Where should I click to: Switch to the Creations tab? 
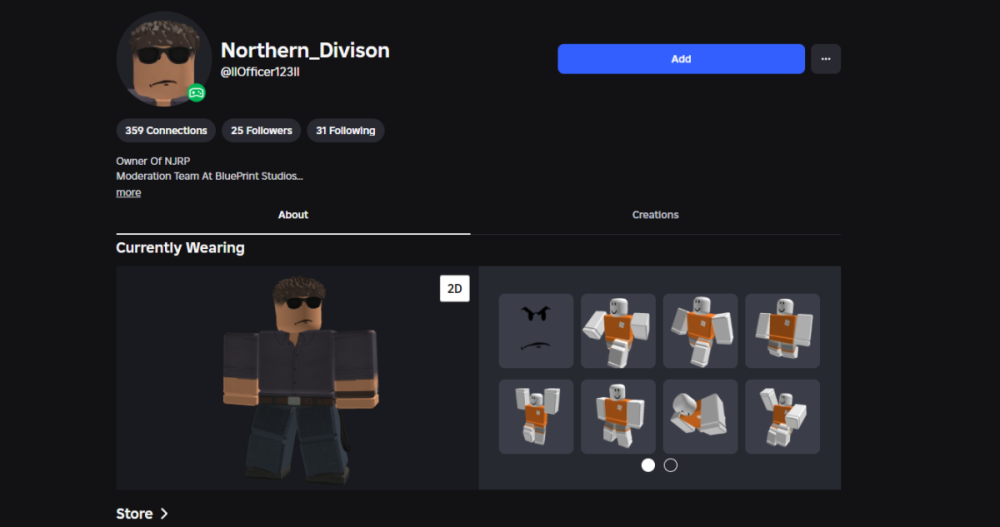(655, 215)
